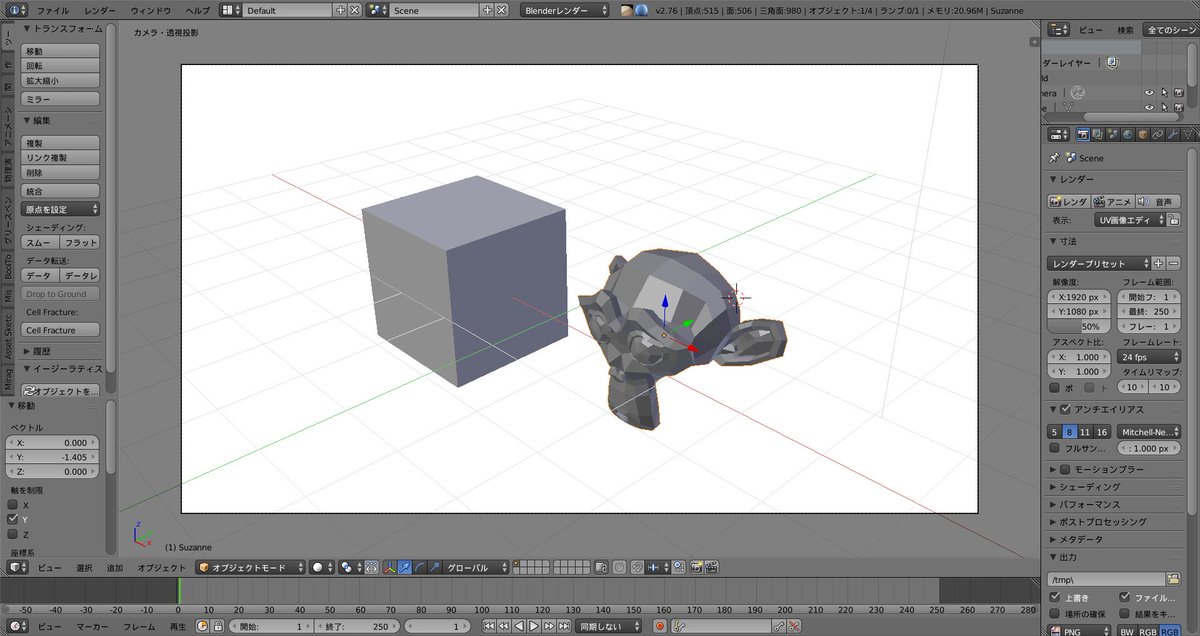Enable the フルサン full sample checkbox
This screenshot has height=636, width=1200.
click(x=1054, y=449)
